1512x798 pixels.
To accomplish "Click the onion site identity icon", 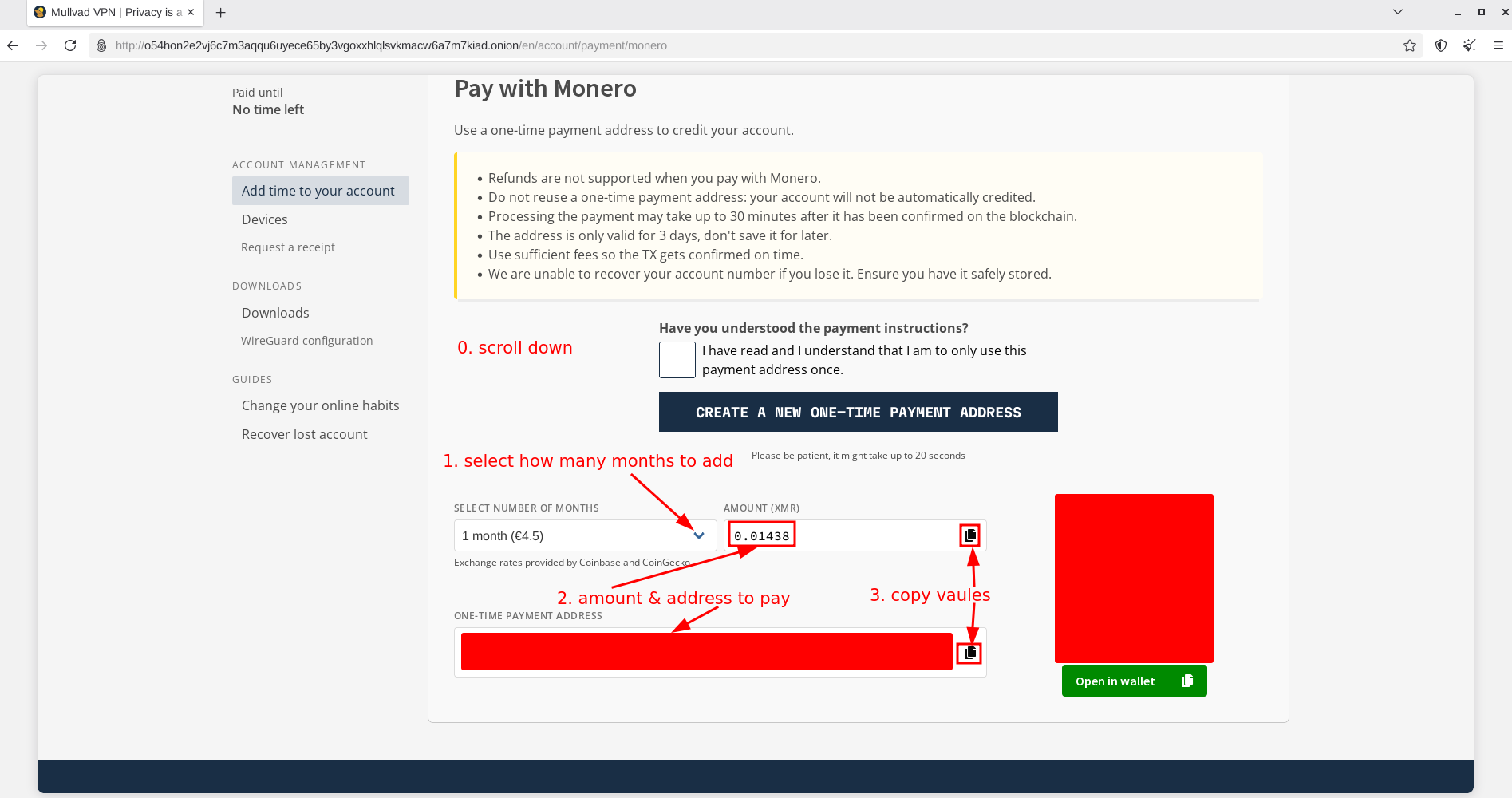I will pyautogui.click(x=101, y=45).
